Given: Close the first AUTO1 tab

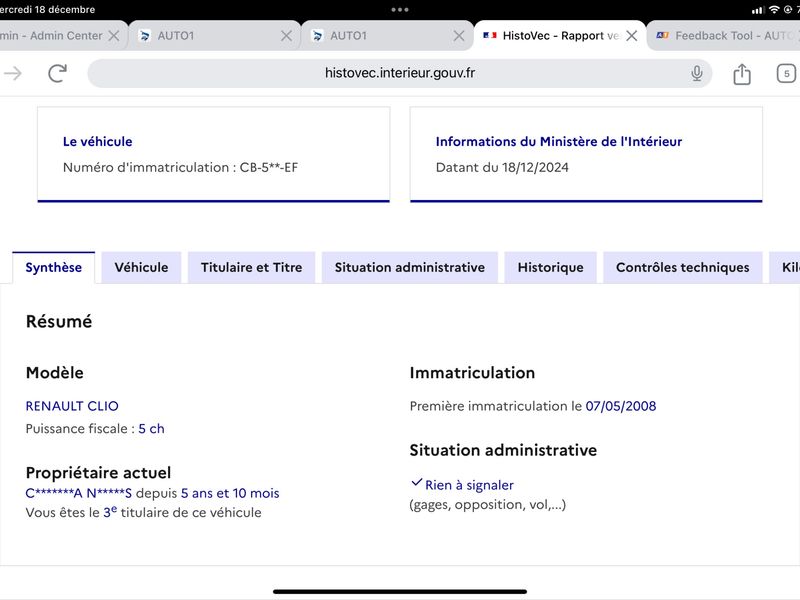Looking at the screenshot, I should pyautogui.click(x=286, y=36).
